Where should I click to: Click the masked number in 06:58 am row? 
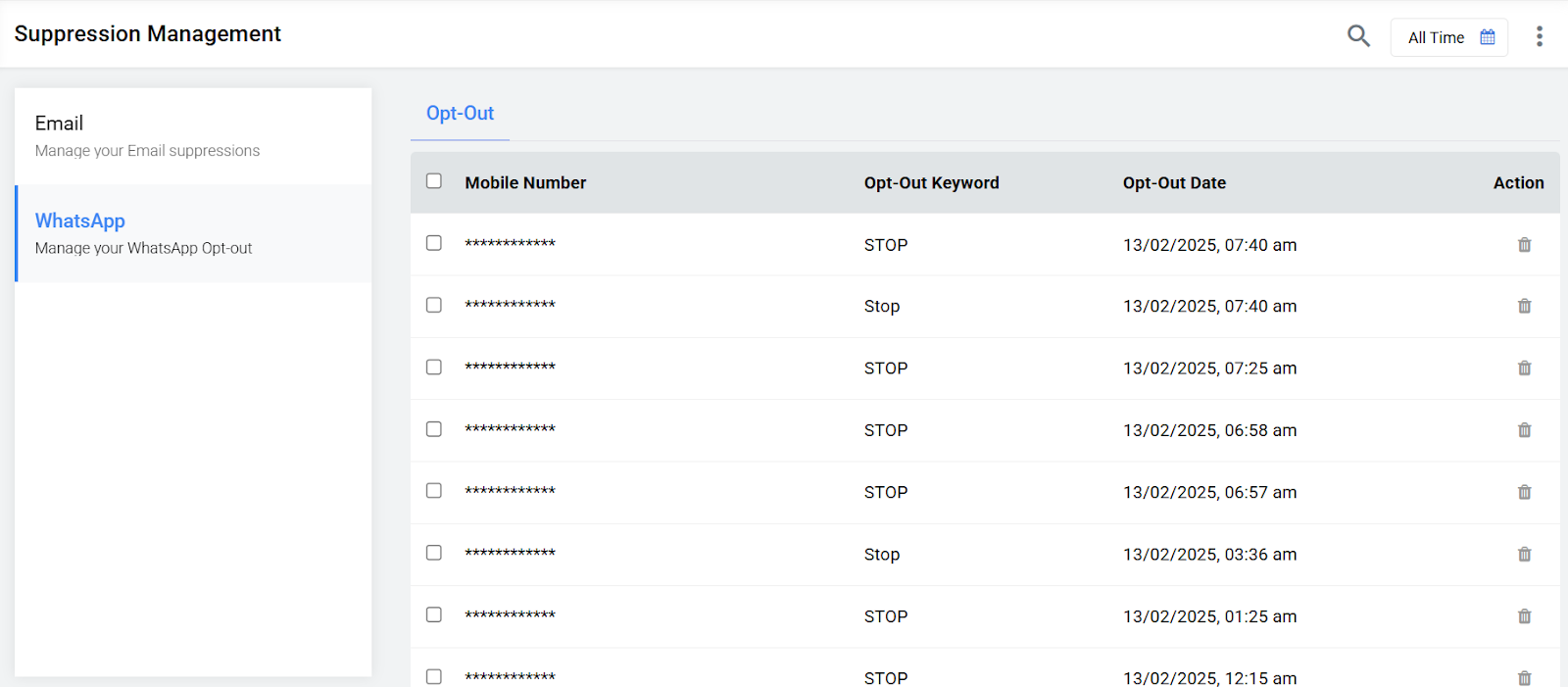coord(510,429)
